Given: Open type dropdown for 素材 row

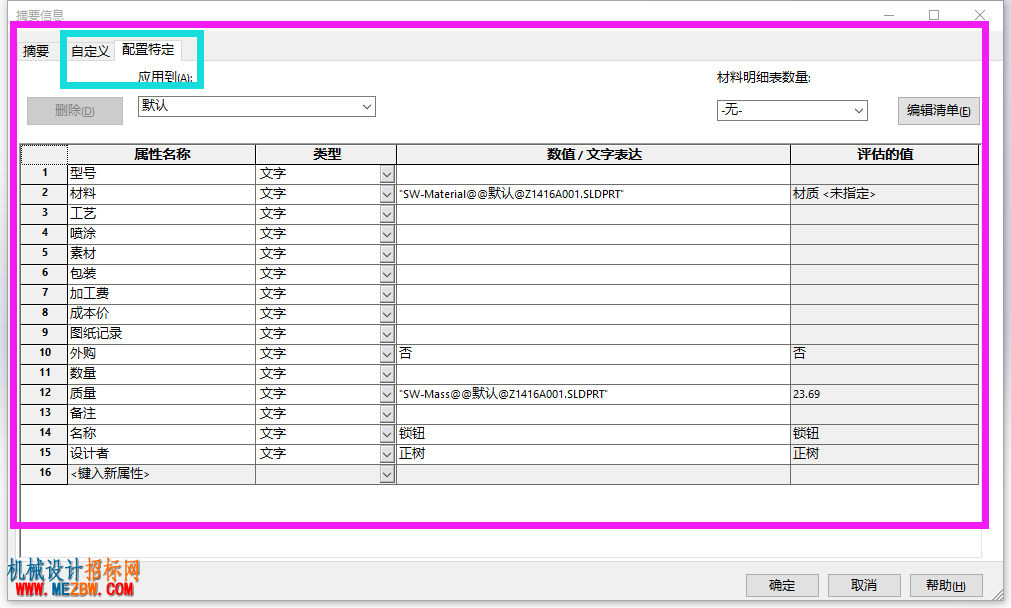Looking at the screenshot, I should (x=387, y=254).
